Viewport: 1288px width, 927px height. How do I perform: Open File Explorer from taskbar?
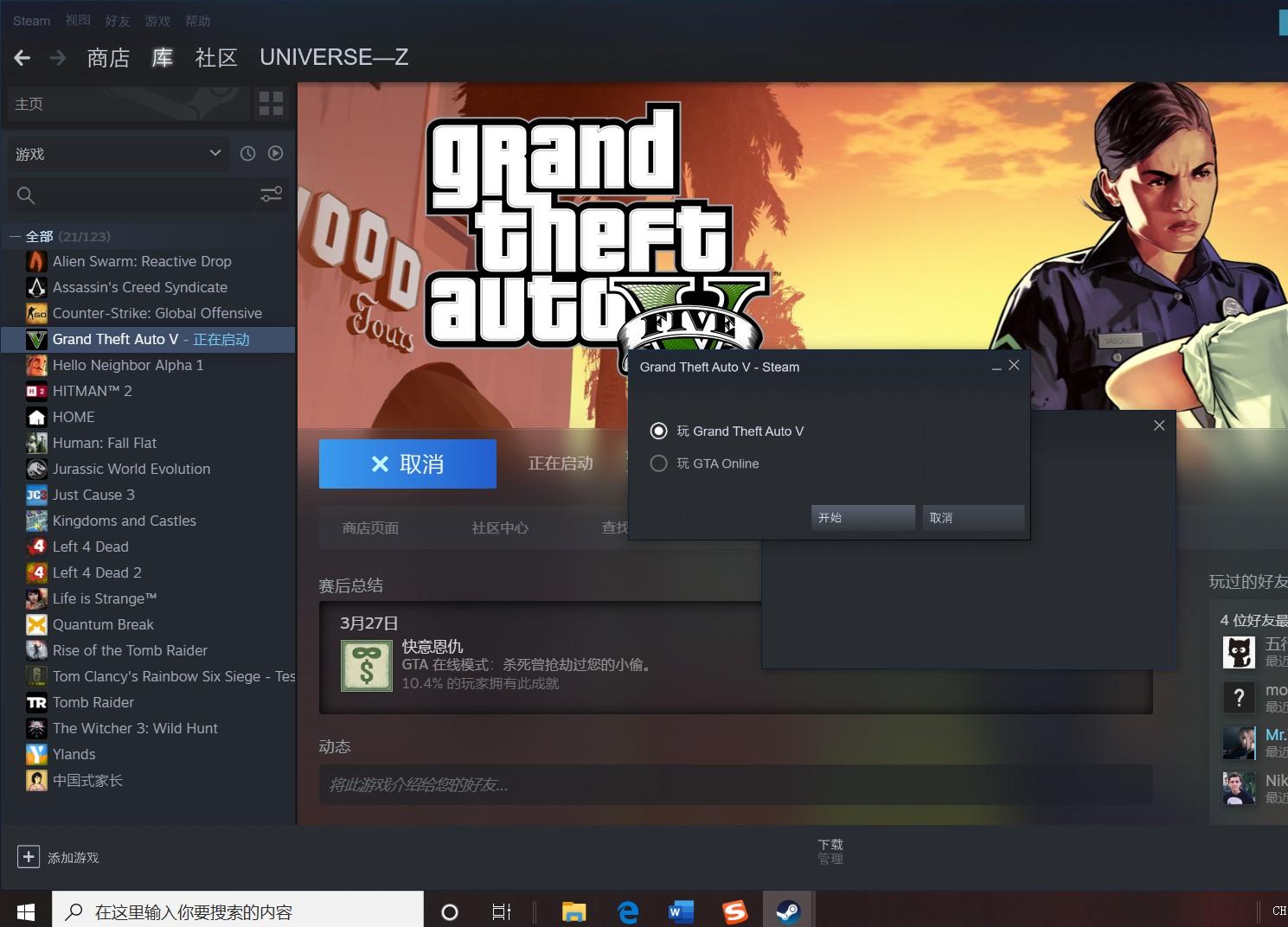pos(574,911)
